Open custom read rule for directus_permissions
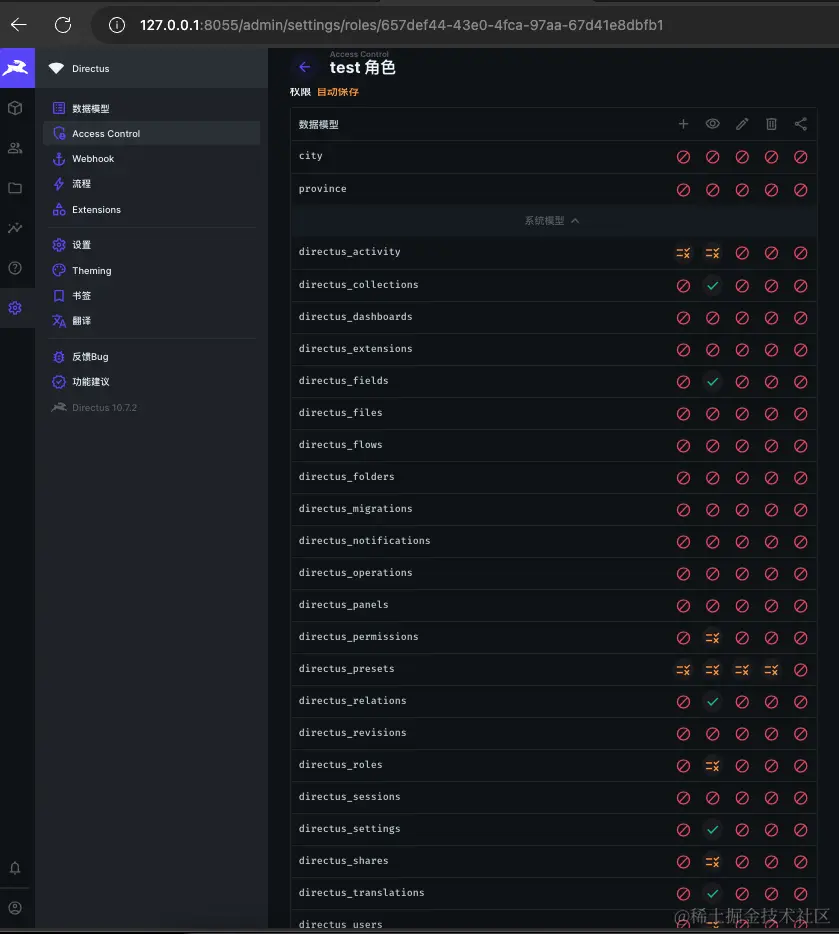This screenshot has height=934, width=839. coord(712,638)
